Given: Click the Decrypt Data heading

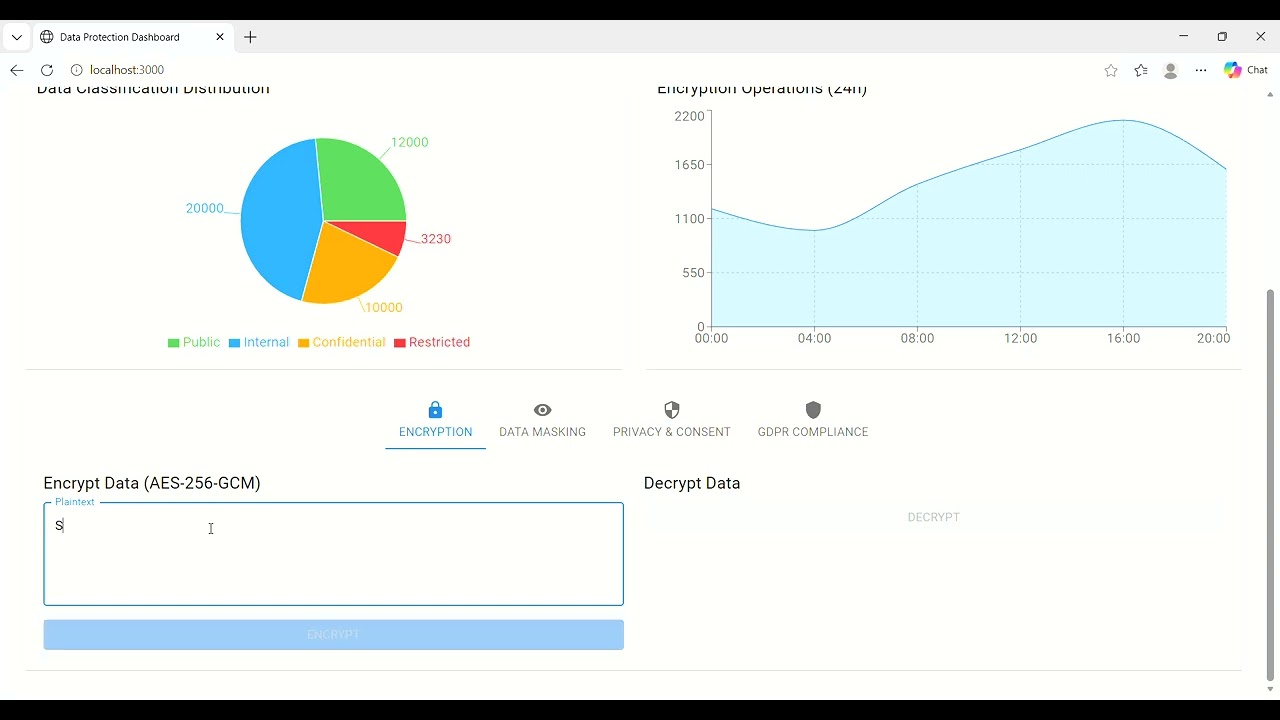Looking at the screenshot, I should (692, 483).
